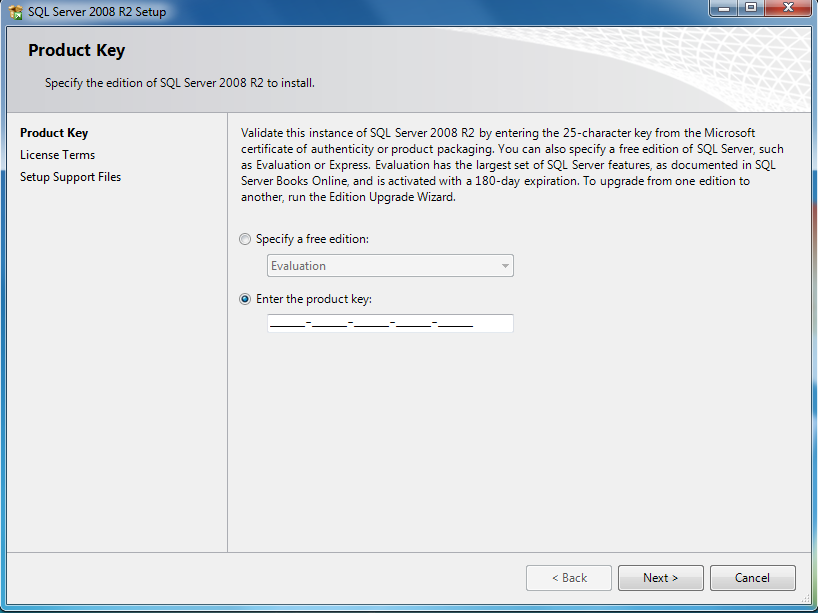Viewport: 818px width, 613px height.
Task: Maximize the SQL Server Setup window
Action: tap(751, 8)
